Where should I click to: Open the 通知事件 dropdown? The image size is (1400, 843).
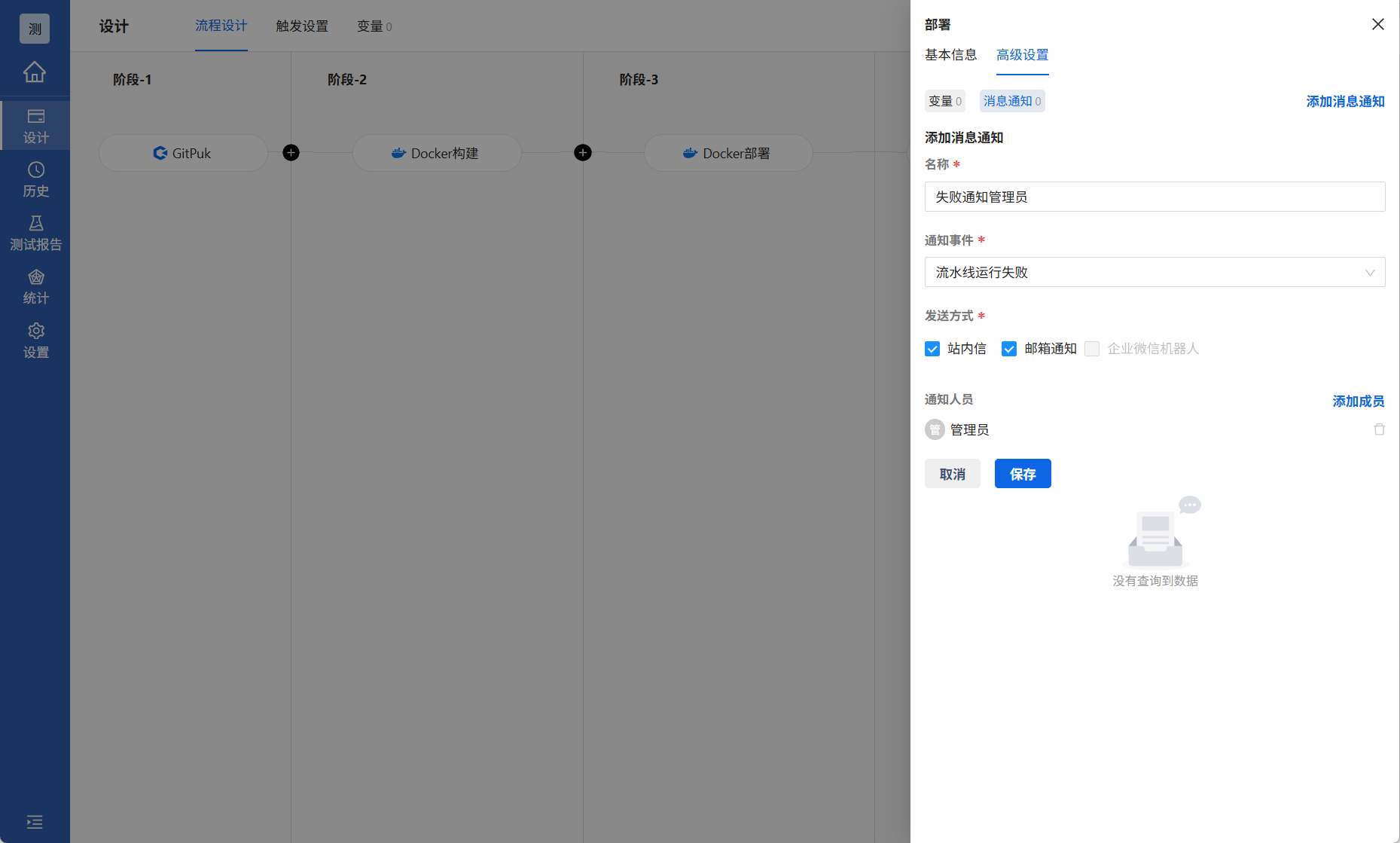(1154, 272)
